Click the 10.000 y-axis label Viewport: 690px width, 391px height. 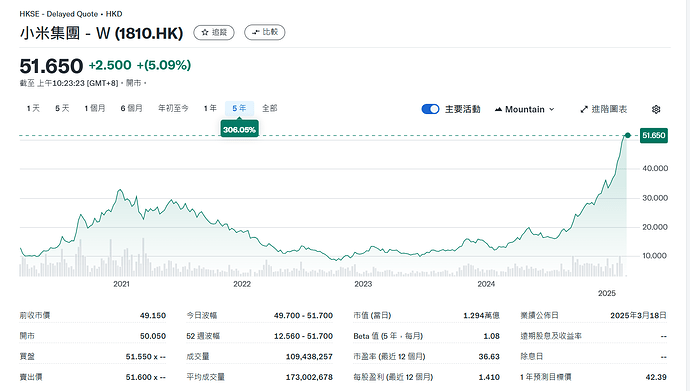click(x=654, y=256)
